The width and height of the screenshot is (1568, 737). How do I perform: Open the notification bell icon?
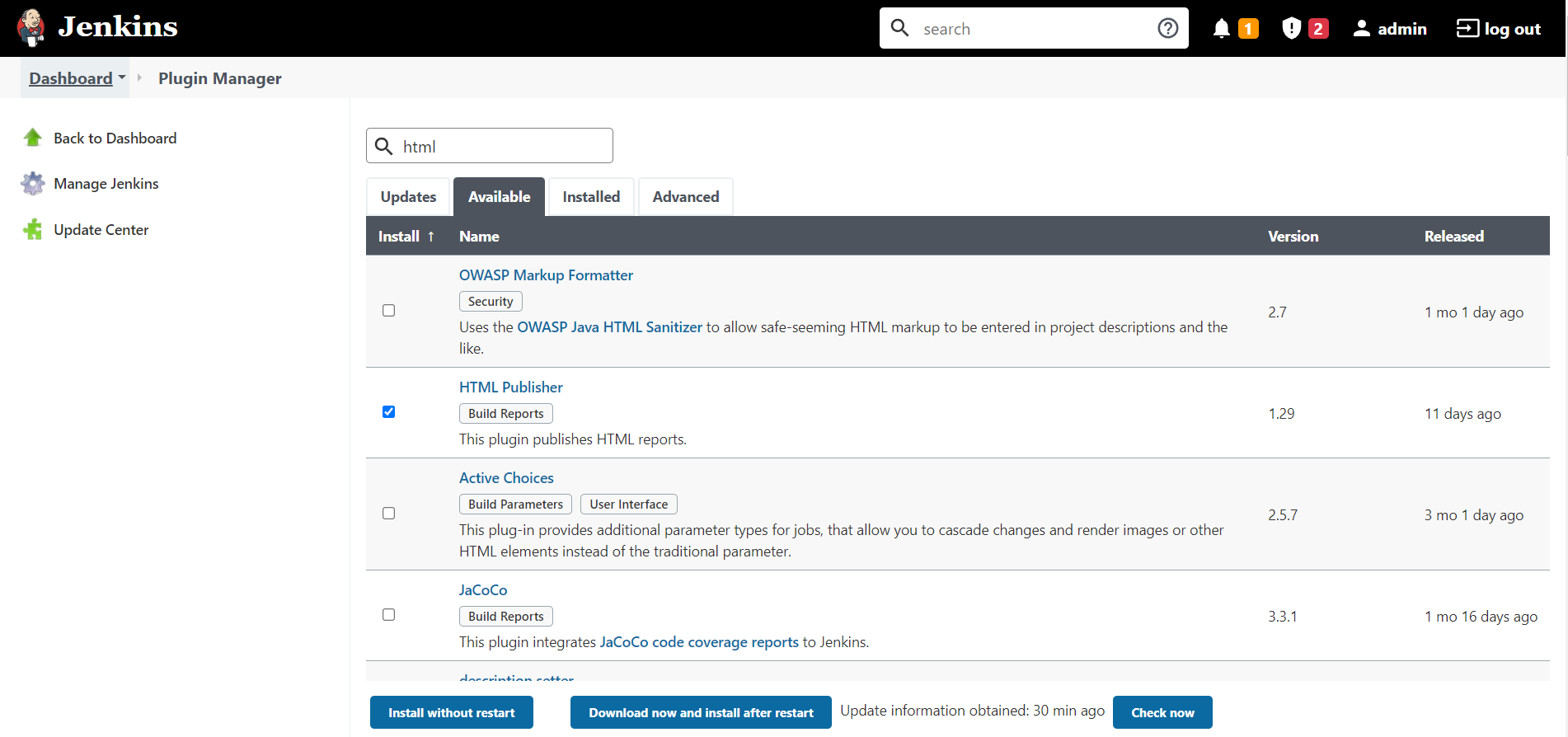click(1221, 29)
